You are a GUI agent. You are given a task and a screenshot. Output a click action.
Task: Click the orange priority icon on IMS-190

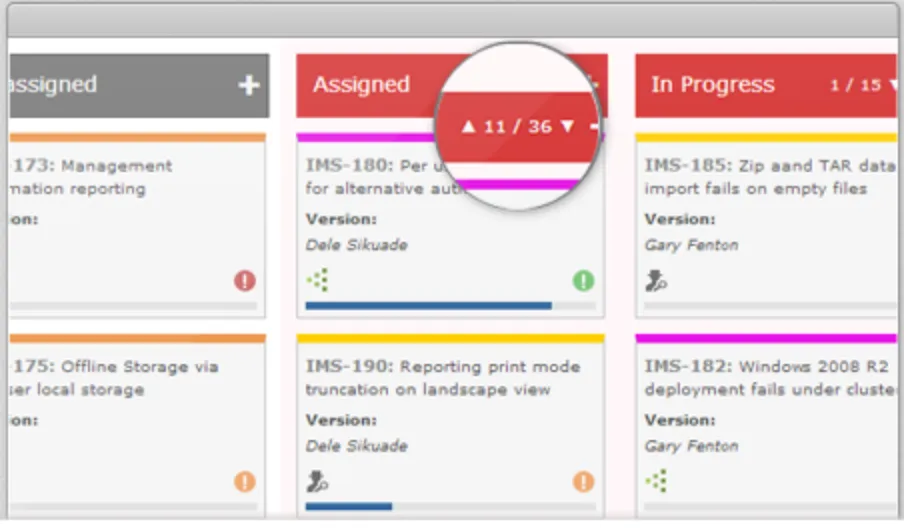pyautogui.click(x=583, y=482)
